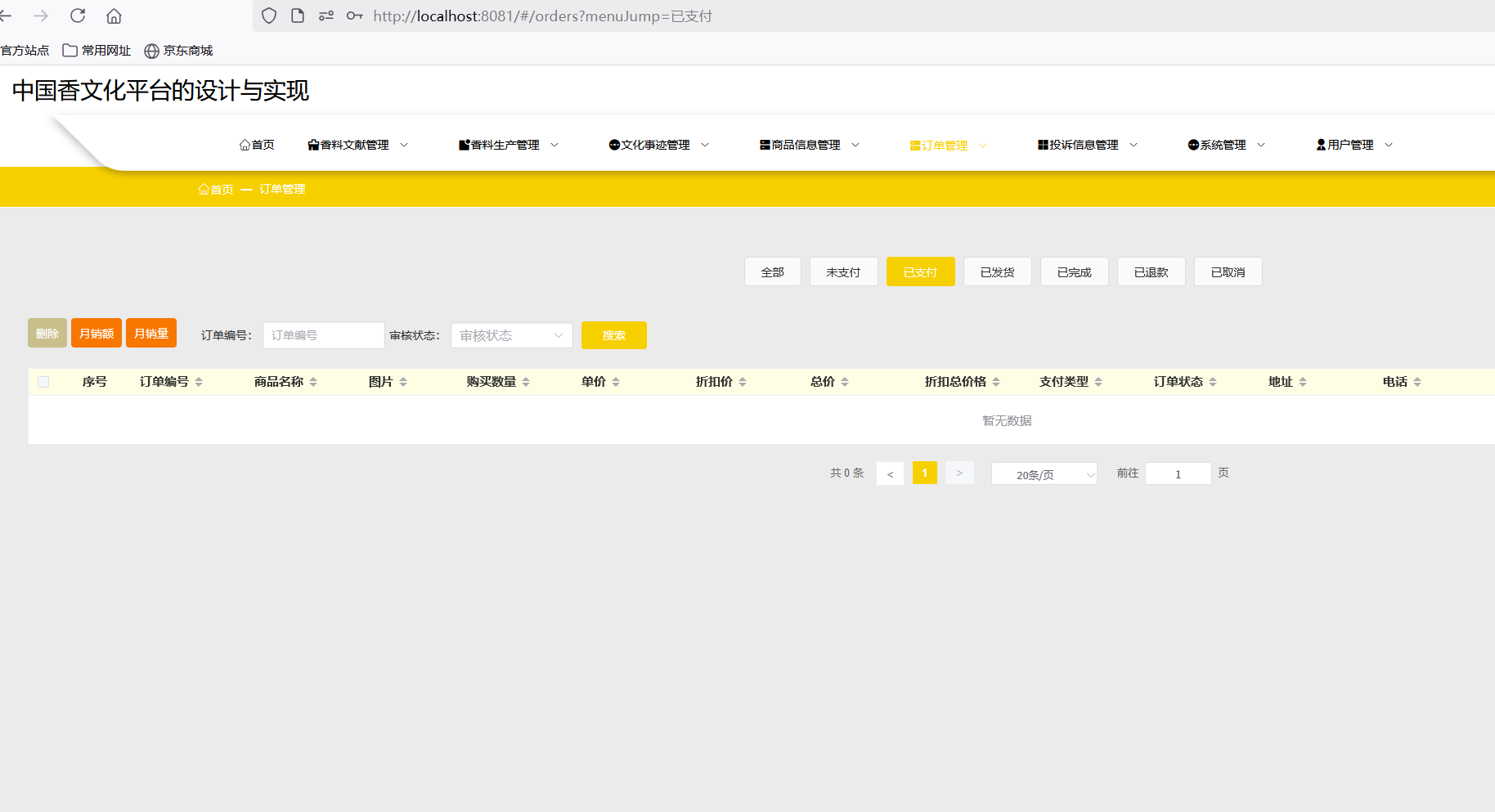Open the 京东商城 bookmark

178,51
